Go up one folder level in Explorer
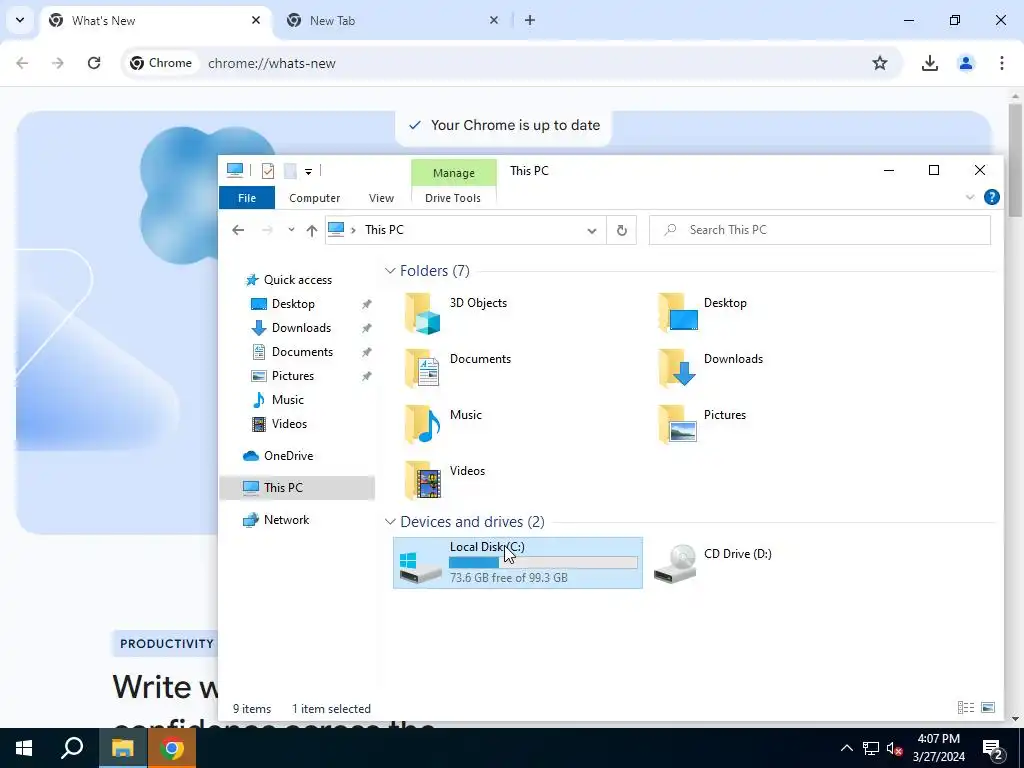This screenshot has width=1024, height=768. pyautogui.click(x=312, y=230)
